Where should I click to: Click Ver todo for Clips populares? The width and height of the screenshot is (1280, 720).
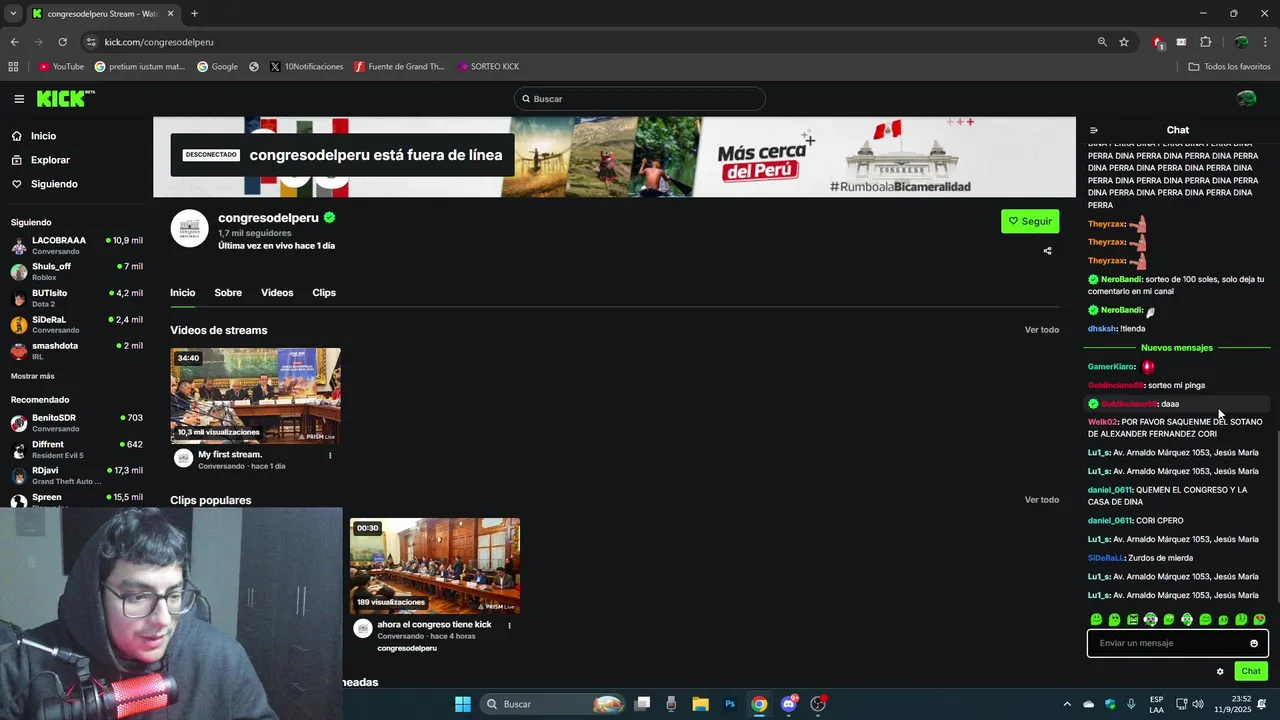coord(1042,500)
